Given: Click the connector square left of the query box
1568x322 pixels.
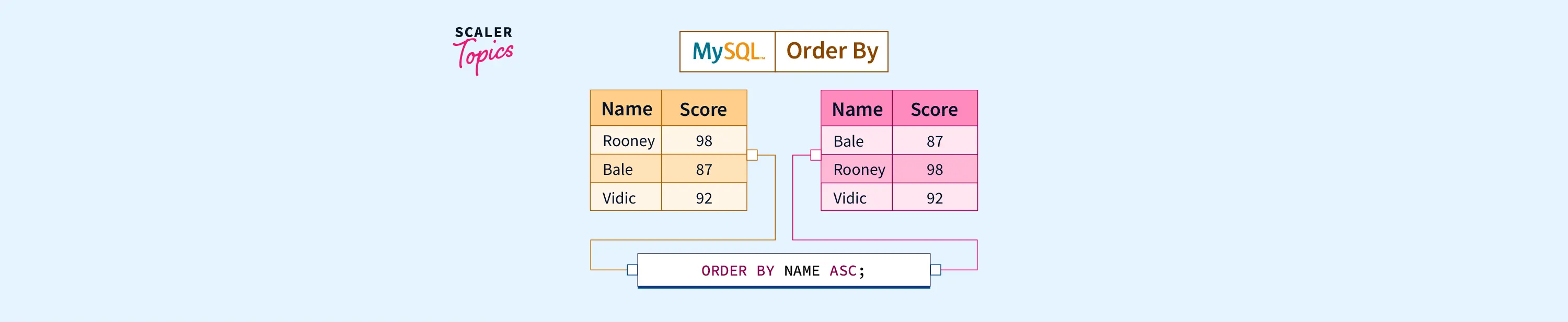Looking at the screenshot, I should [x=632, y=270].
